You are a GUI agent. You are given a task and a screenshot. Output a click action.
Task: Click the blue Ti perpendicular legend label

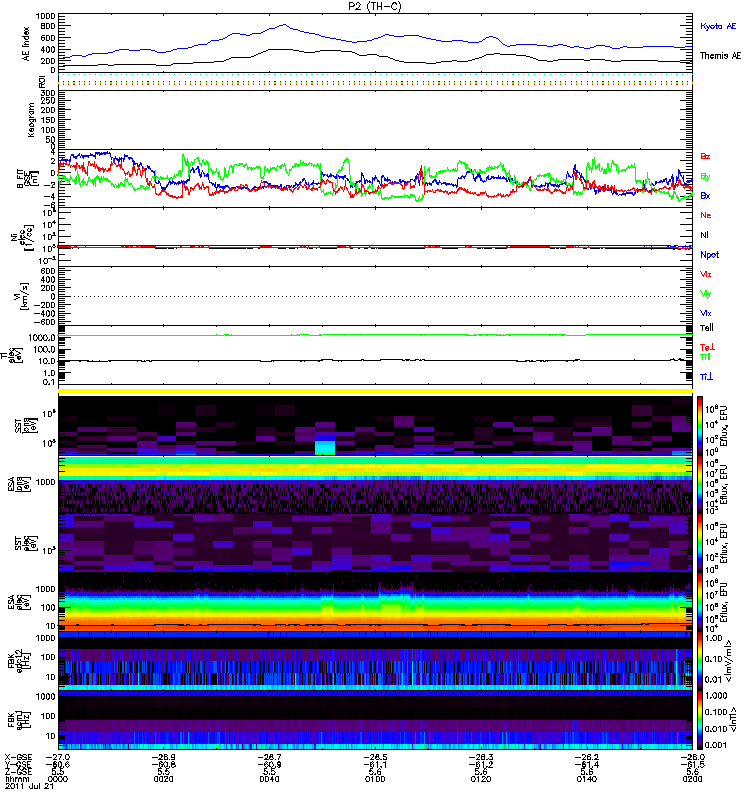706,377
